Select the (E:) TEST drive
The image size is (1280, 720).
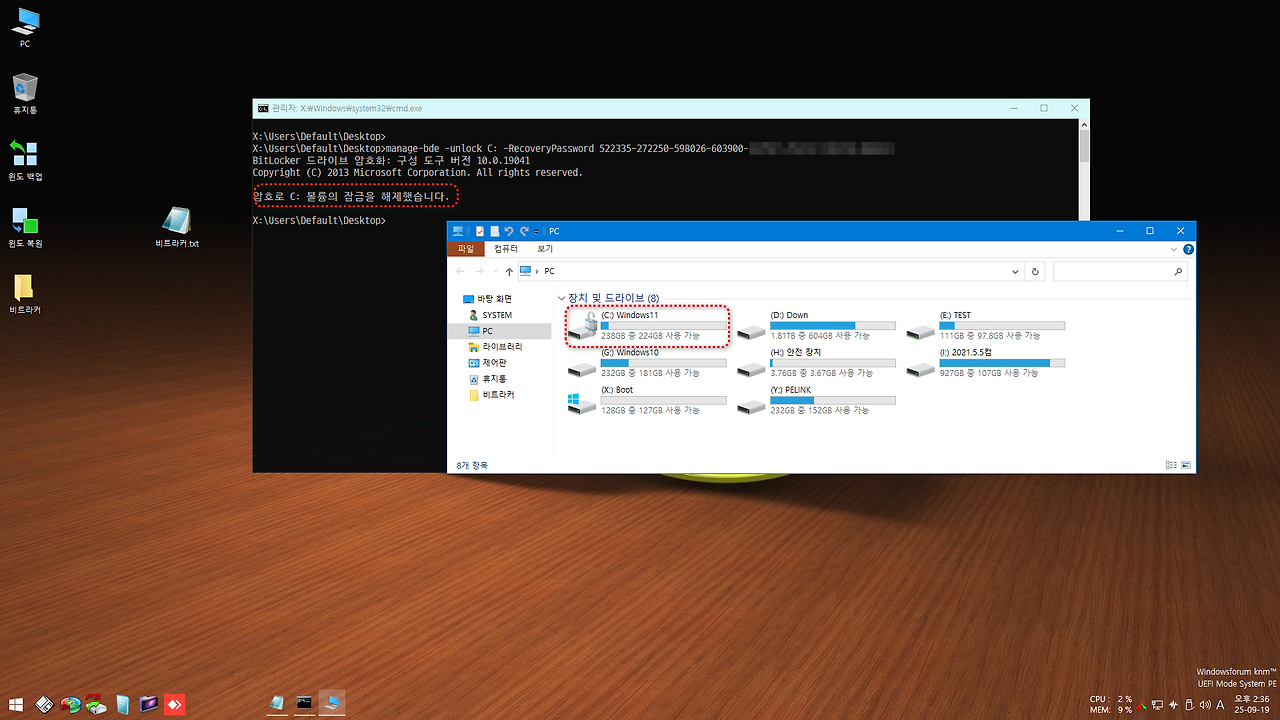coord(986,326)
